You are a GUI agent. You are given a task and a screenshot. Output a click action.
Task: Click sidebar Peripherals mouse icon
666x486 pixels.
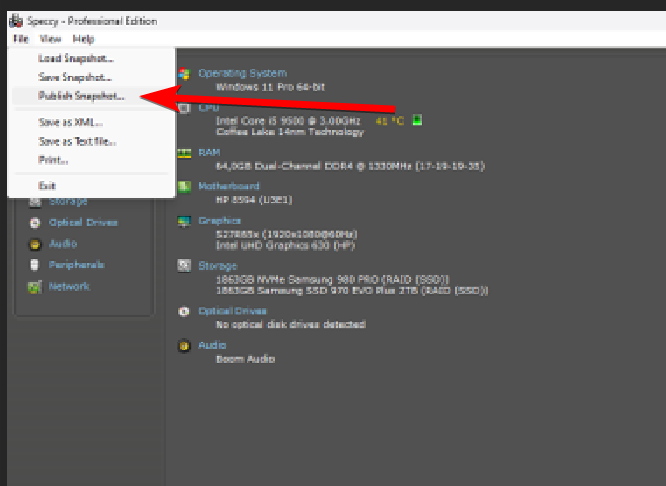pyautogui.click(x=34, y=265)
